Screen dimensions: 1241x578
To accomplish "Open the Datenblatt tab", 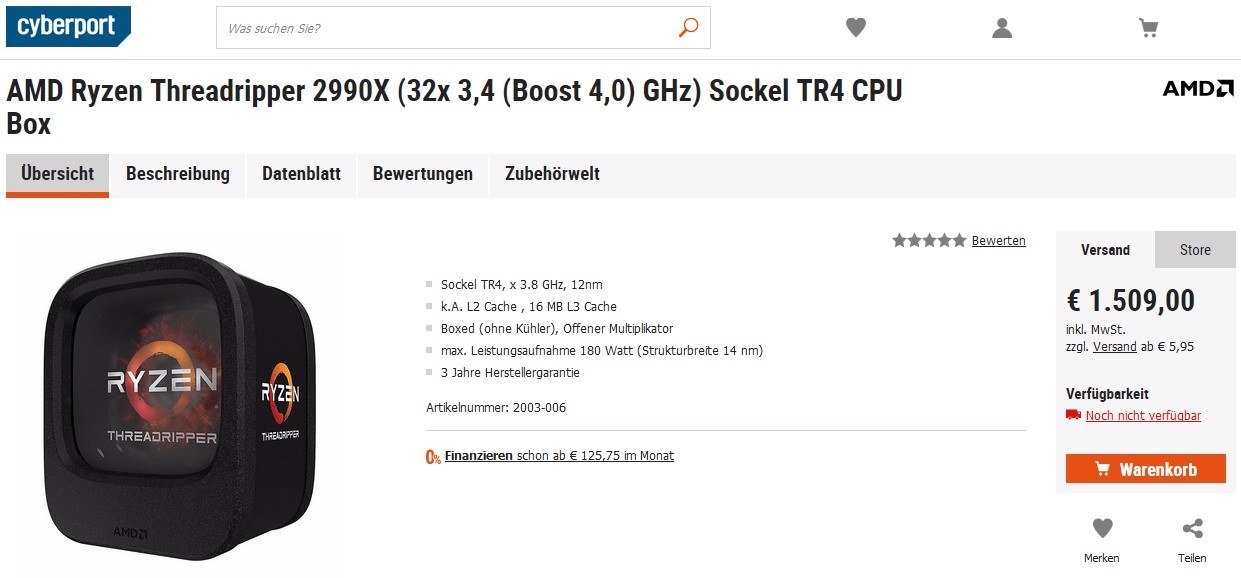I will click(x=301, y=174).
